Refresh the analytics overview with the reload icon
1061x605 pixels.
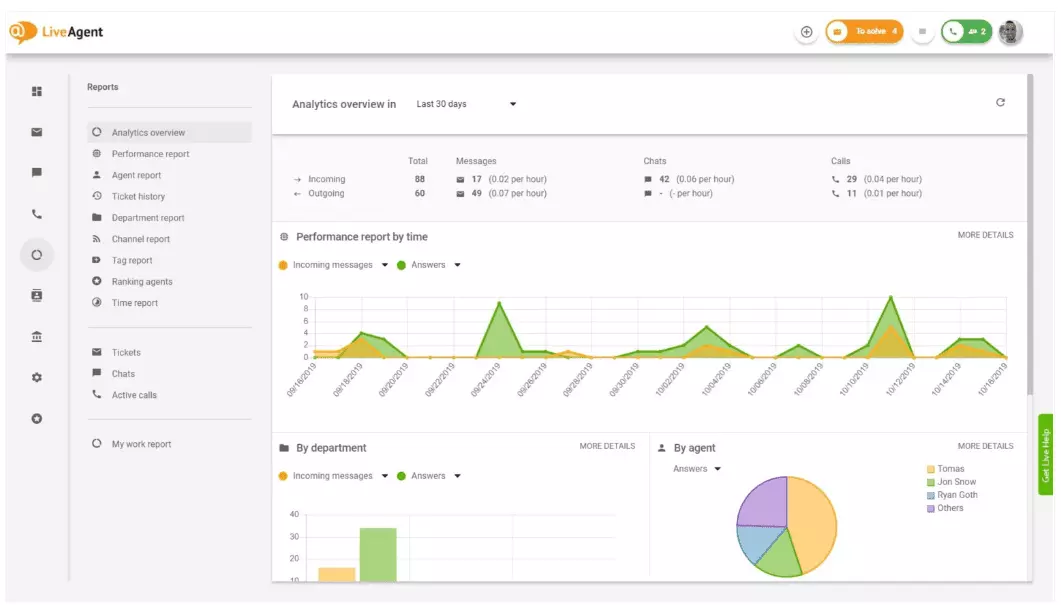pyautogui.click(x=1000, y=103)
